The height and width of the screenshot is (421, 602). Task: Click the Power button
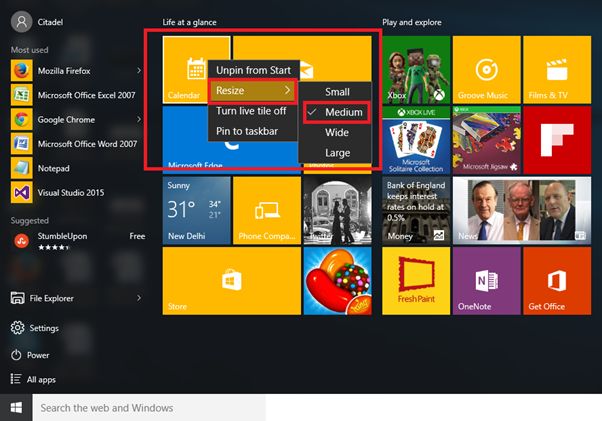click(30, 355)
